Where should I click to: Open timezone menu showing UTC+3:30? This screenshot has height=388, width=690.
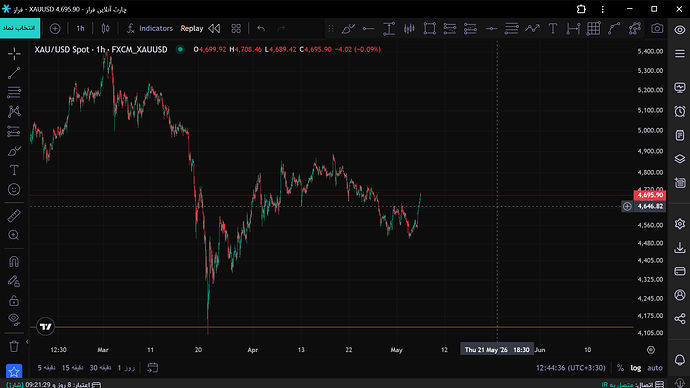click(x=571, y=368)
